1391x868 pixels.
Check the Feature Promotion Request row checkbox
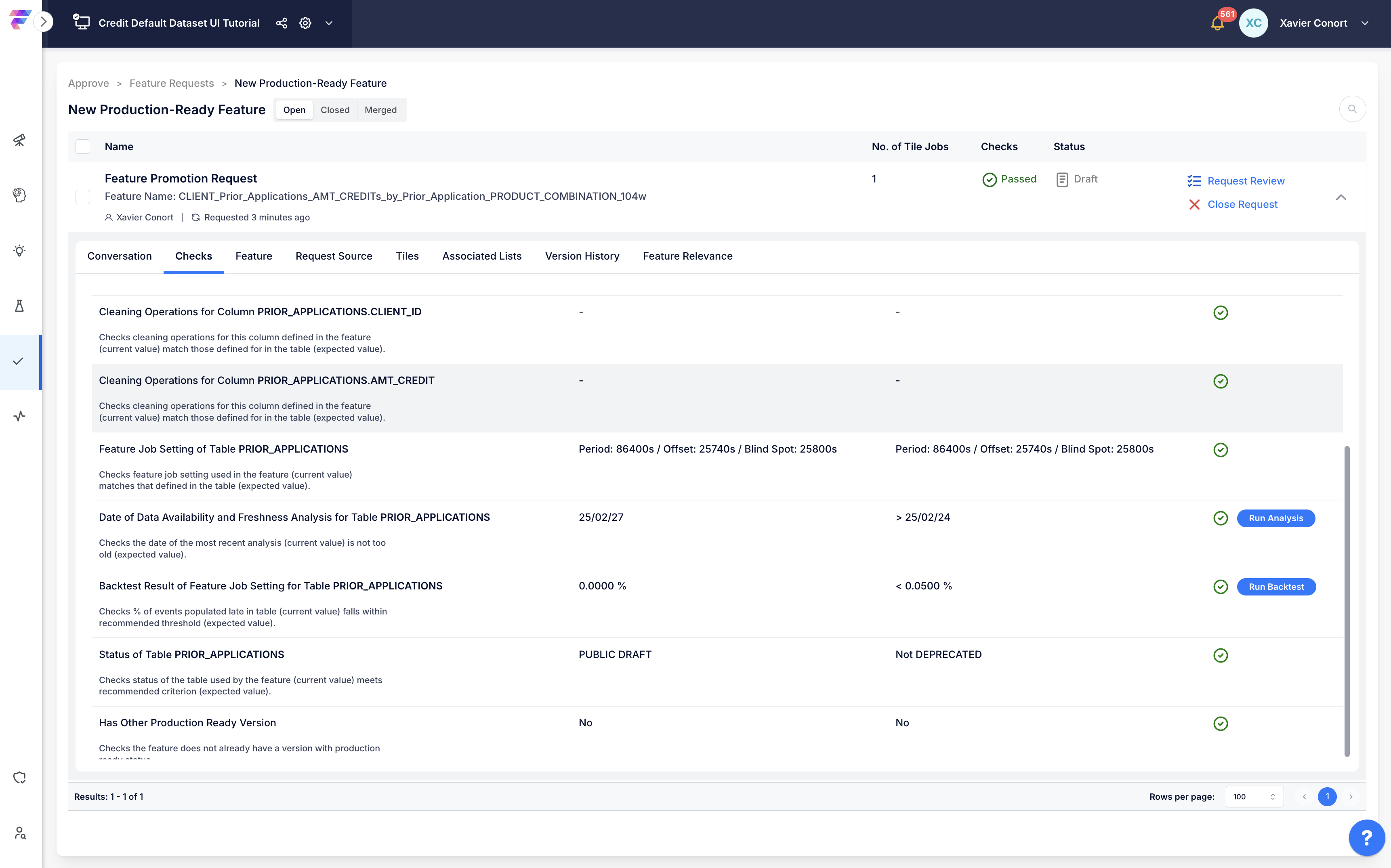point(83,197)
